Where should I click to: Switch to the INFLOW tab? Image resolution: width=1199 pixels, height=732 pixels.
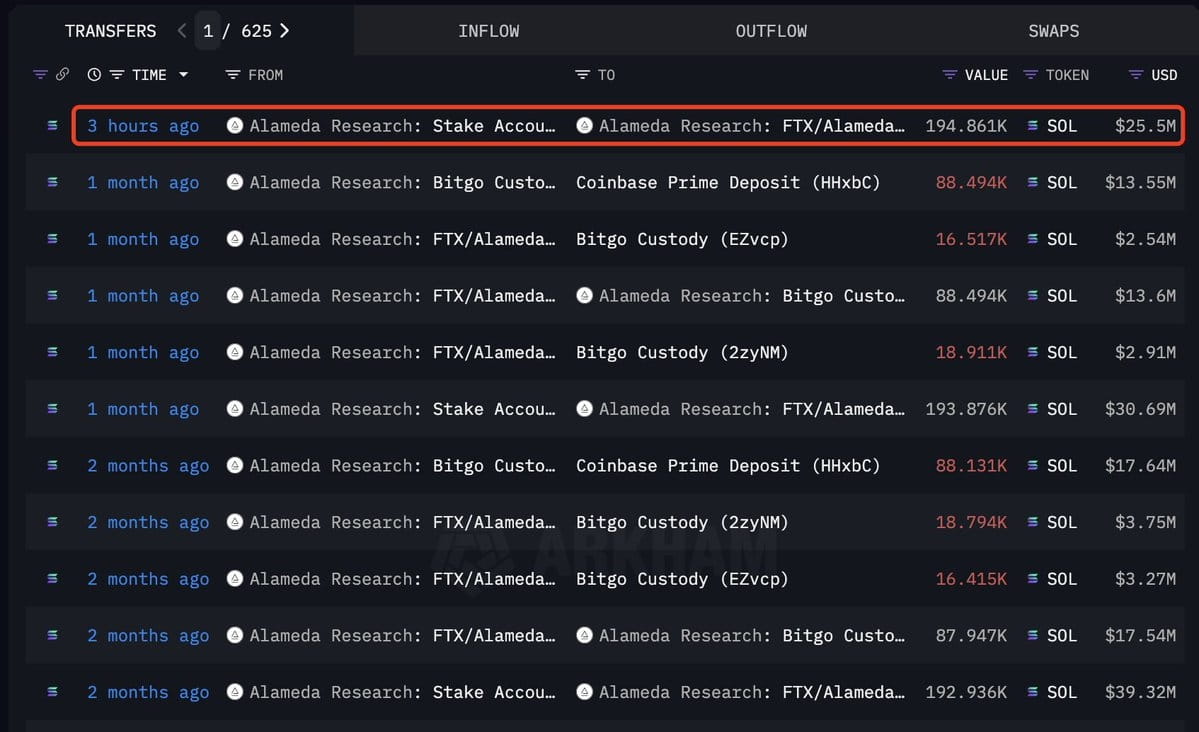pyautogui.click(x=488, y=31)
